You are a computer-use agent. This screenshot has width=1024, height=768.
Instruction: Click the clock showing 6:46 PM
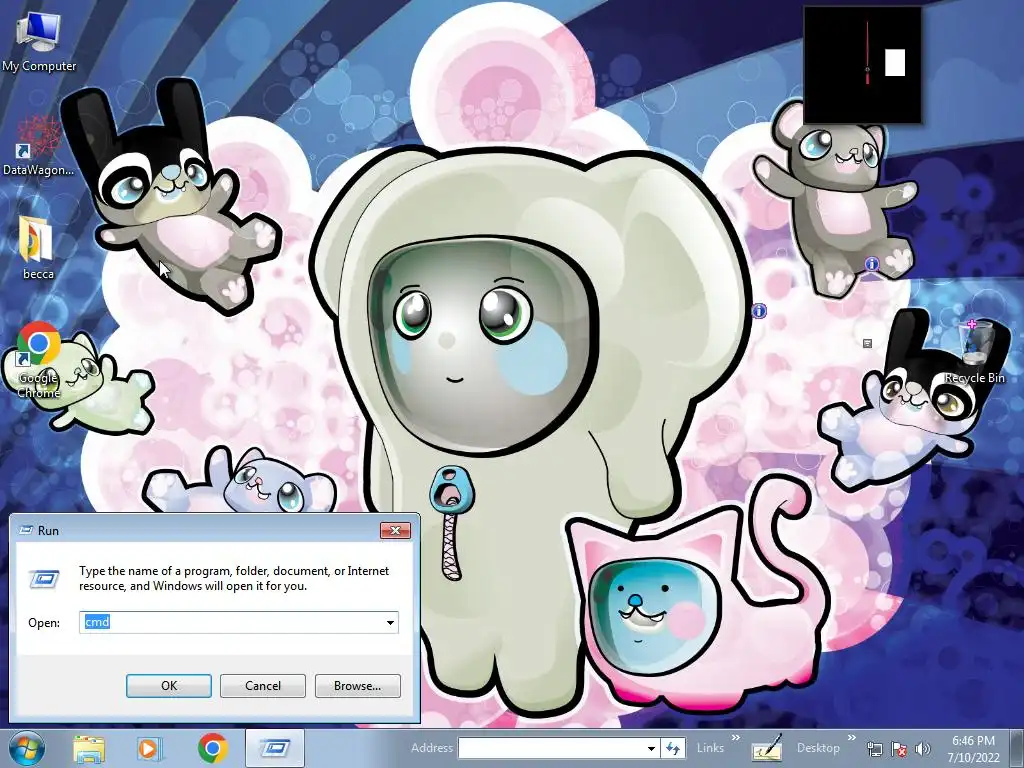[x=973, y=741]
